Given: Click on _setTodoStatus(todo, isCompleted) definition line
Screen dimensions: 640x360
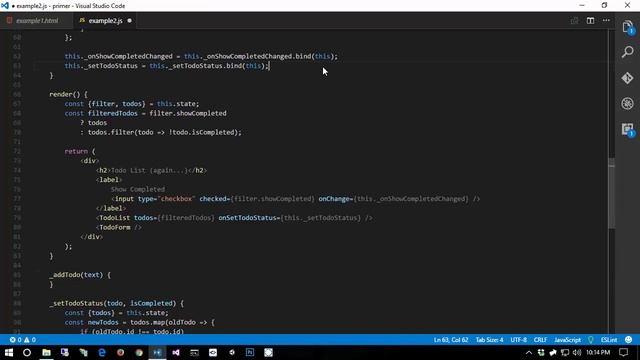Looking at the screenshot, I should [116, 303].
